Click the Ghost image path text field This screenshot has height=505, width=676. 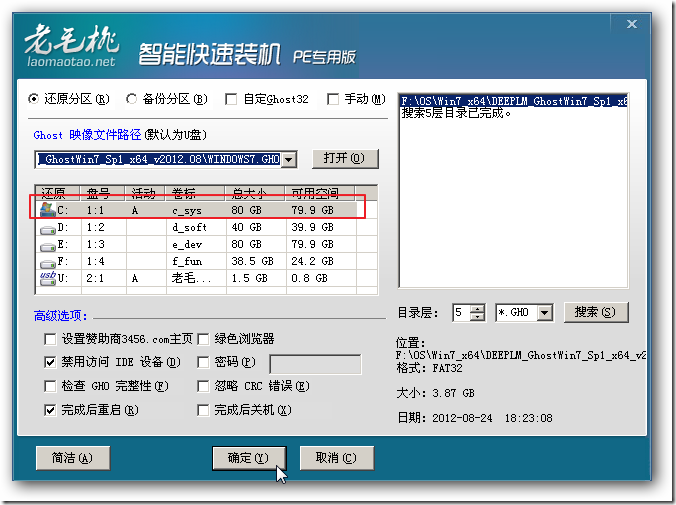pyautogui.click(x=159, y=160)
